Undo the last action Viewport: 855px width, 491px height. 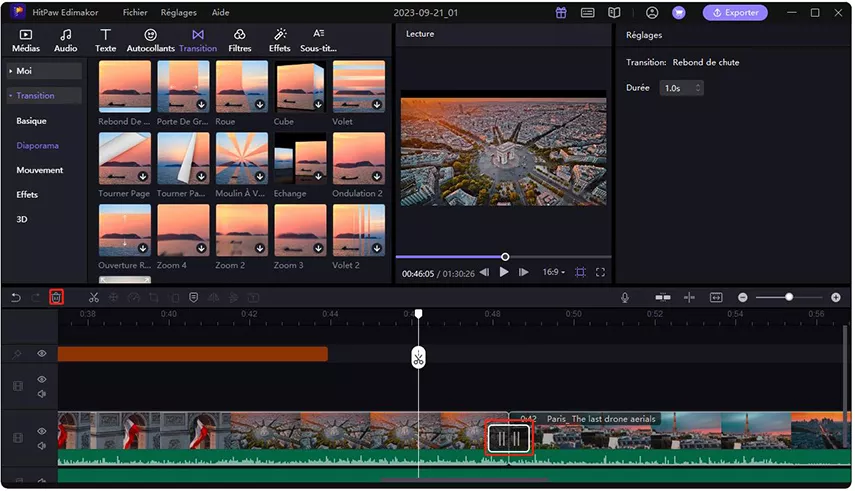coord(16,297)
